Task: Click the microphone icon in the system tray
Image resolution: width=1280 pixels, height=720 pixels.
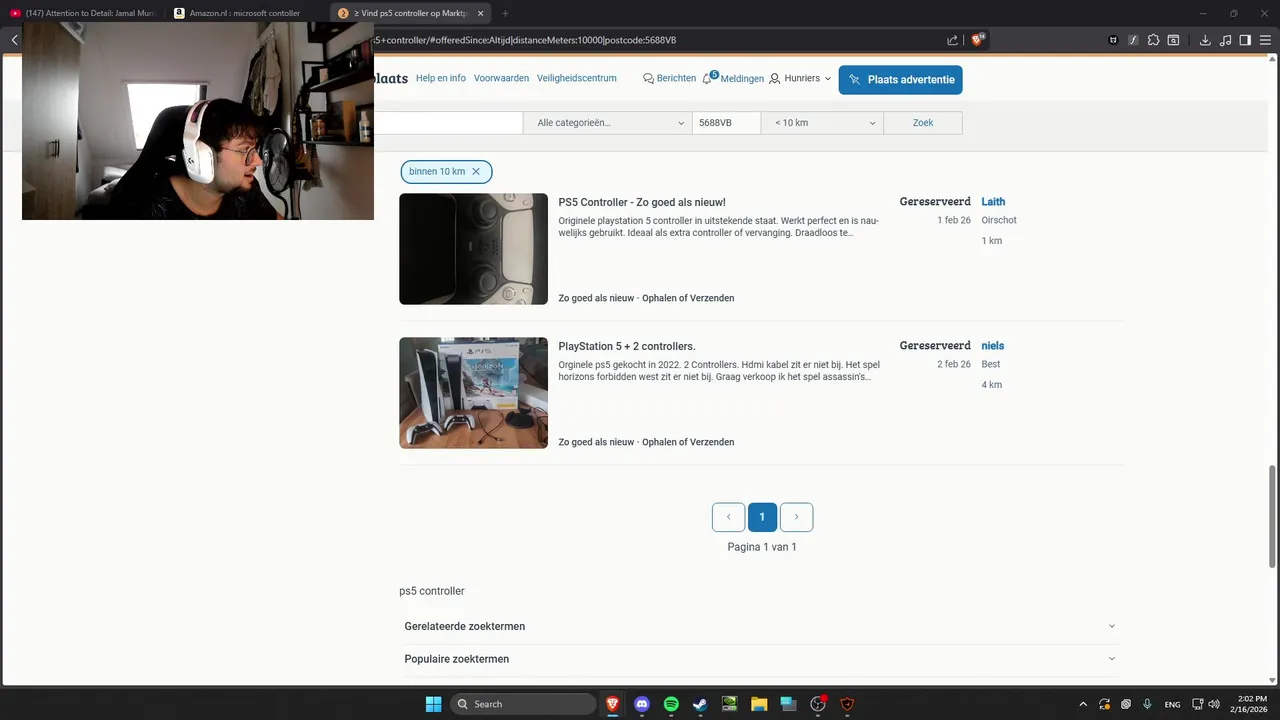Action: [x=1148, y=704]
